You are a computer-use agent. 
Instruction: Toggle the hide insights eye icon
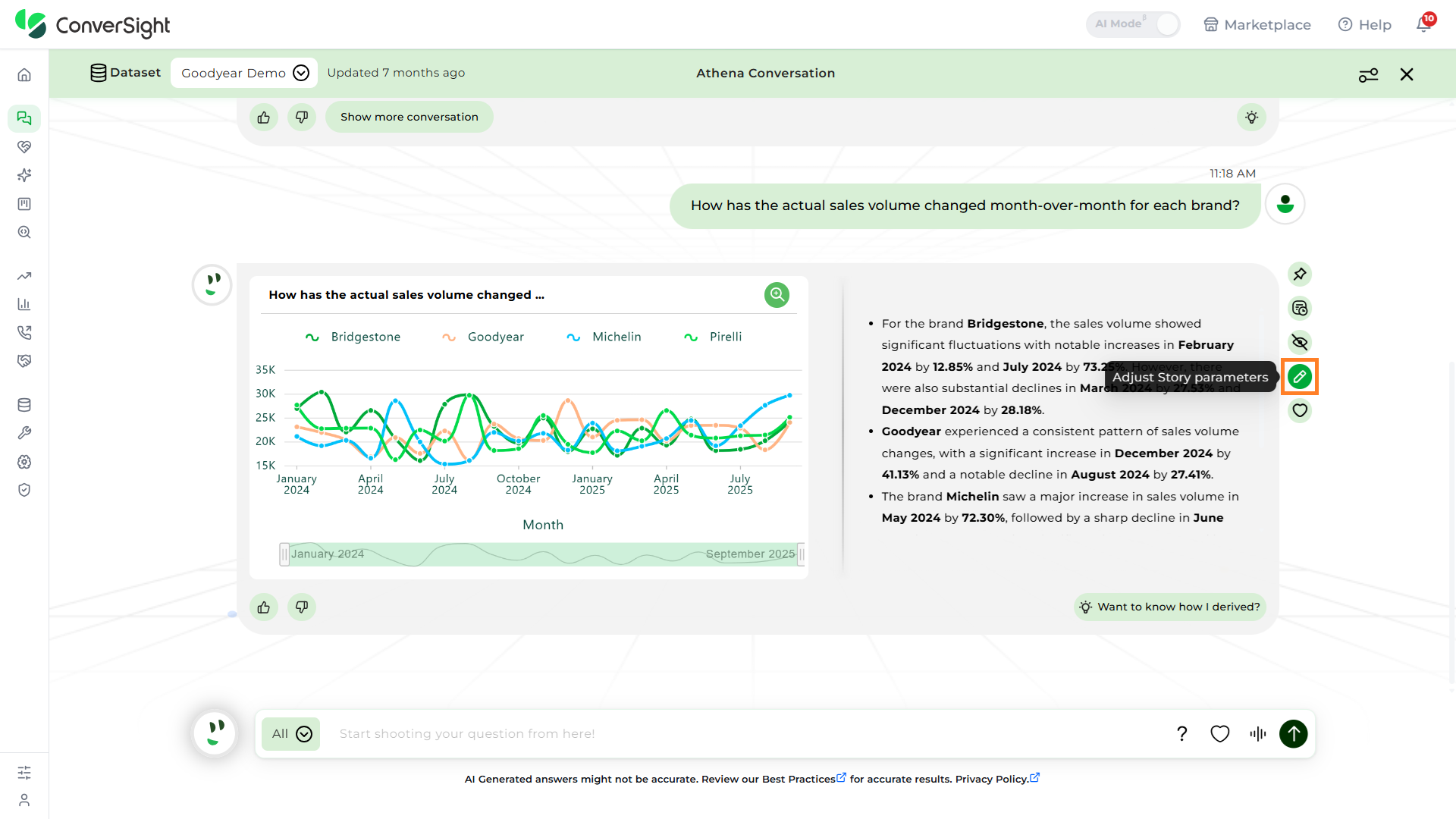[x=1300, y=342]
